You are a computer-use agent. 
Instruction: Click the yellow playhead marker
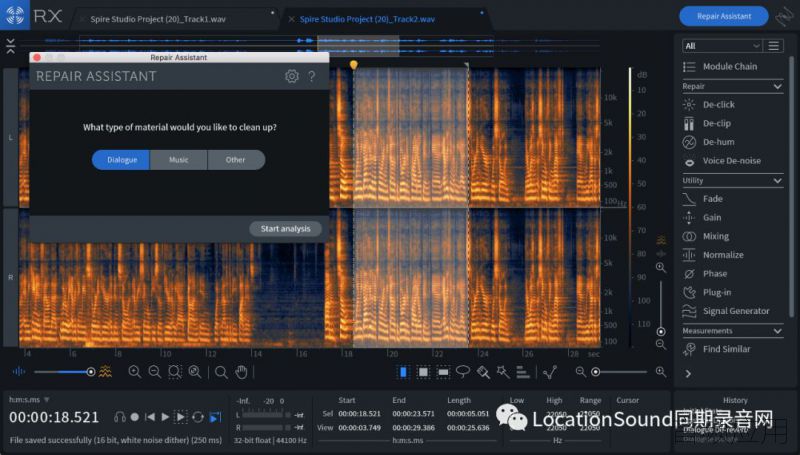tap(354, 64)
